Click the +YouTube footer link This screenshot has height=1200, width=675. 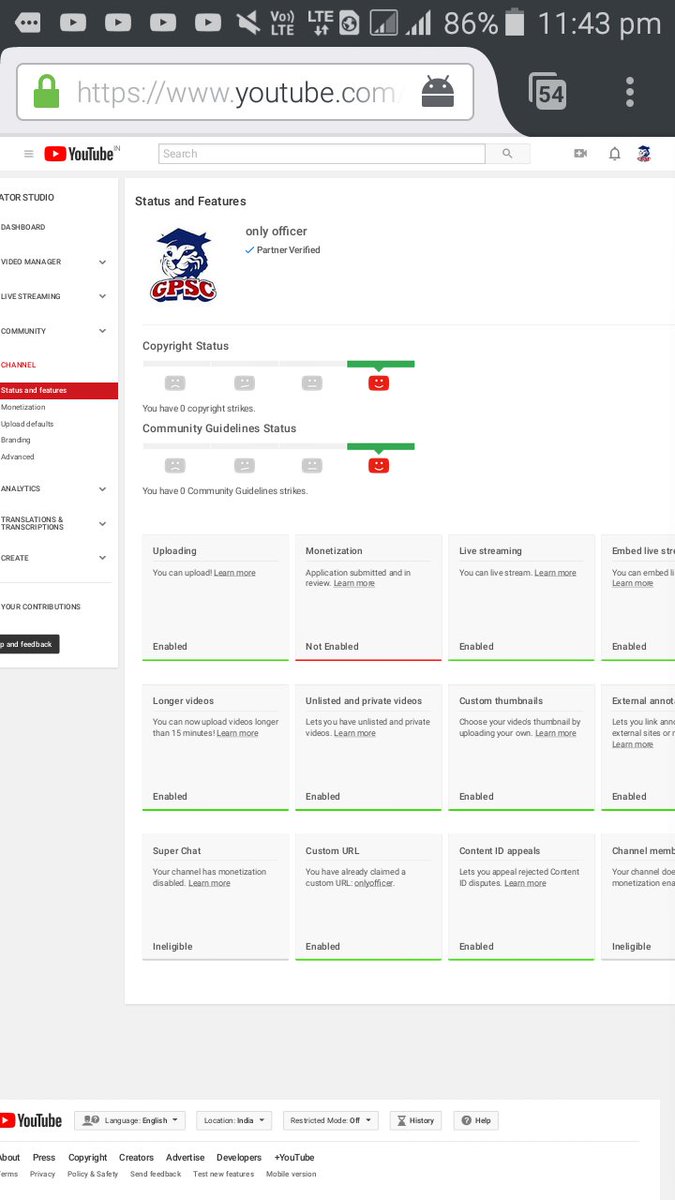click(294, 1158)
